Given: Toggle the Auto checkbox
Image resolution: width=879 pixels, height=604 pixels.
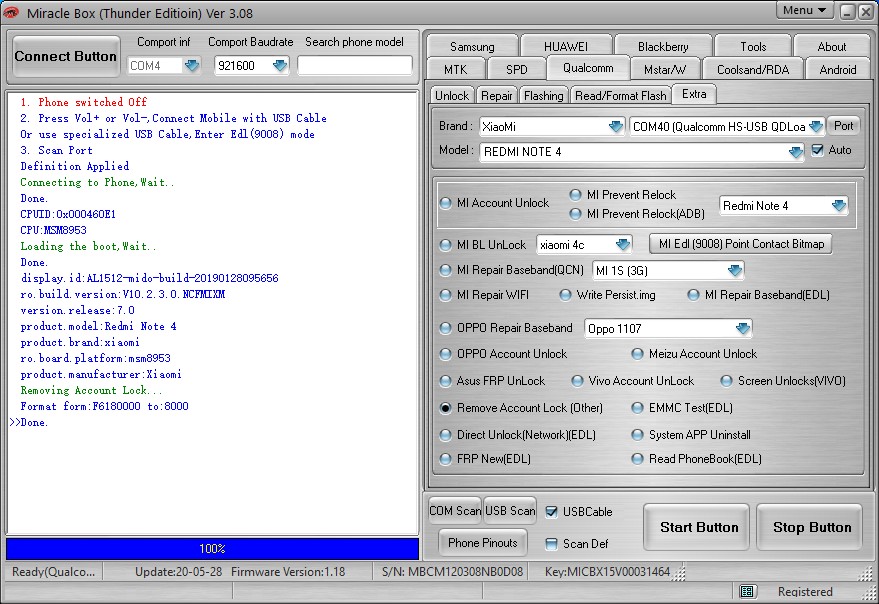Looking at the screenshot, I should point(818,150).
